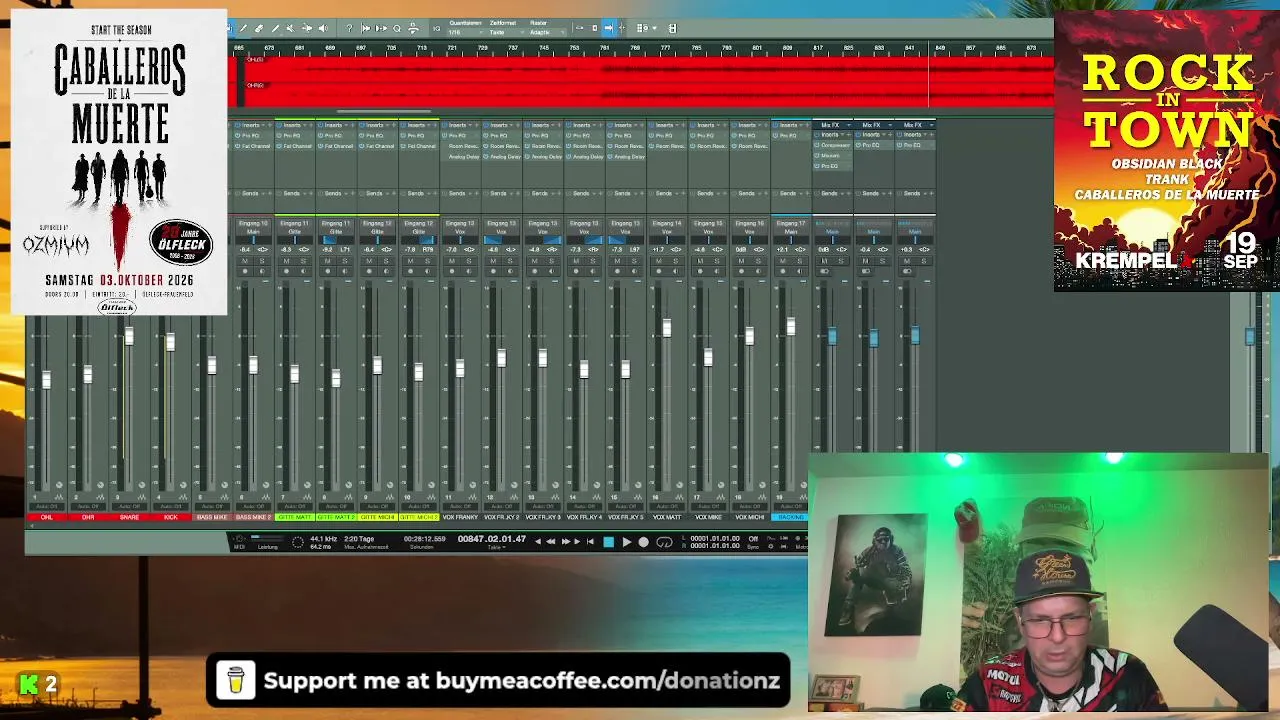Open the Compressor insert on Mix FX bus
This screenshot has height=720, width=1280.
pyautogui.click(x=833, y=146)
